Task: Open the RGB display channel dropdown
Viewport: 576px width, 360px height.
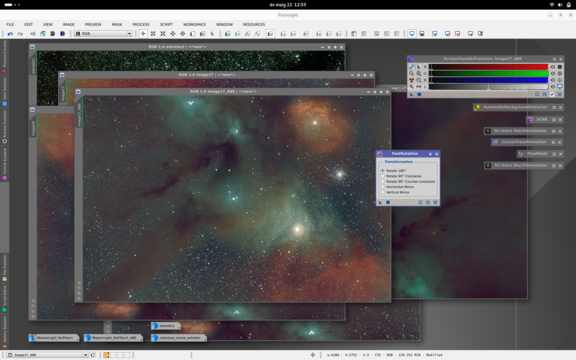Action: coord(103,33)
